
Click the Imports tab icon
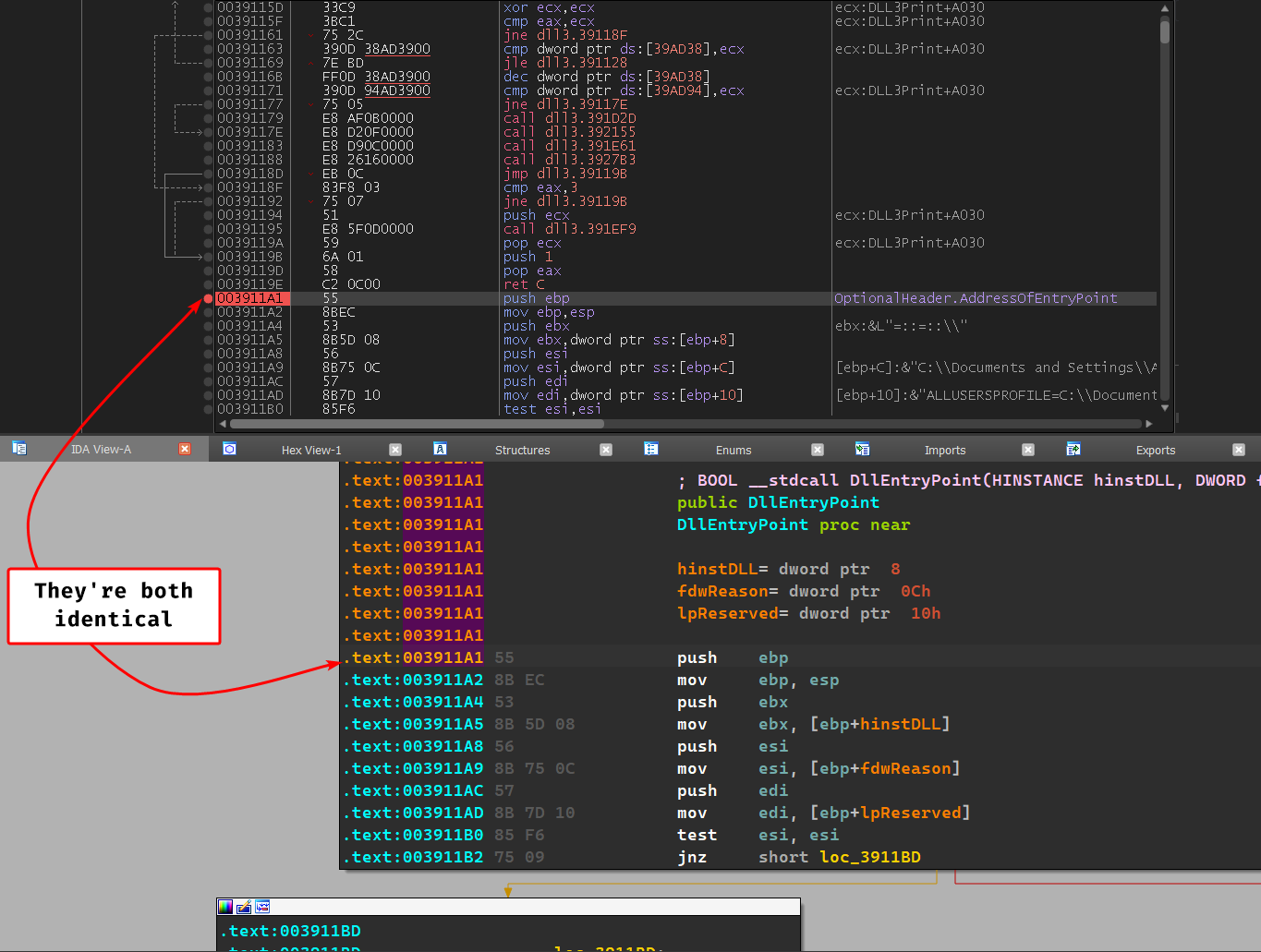tap(862, 450)
